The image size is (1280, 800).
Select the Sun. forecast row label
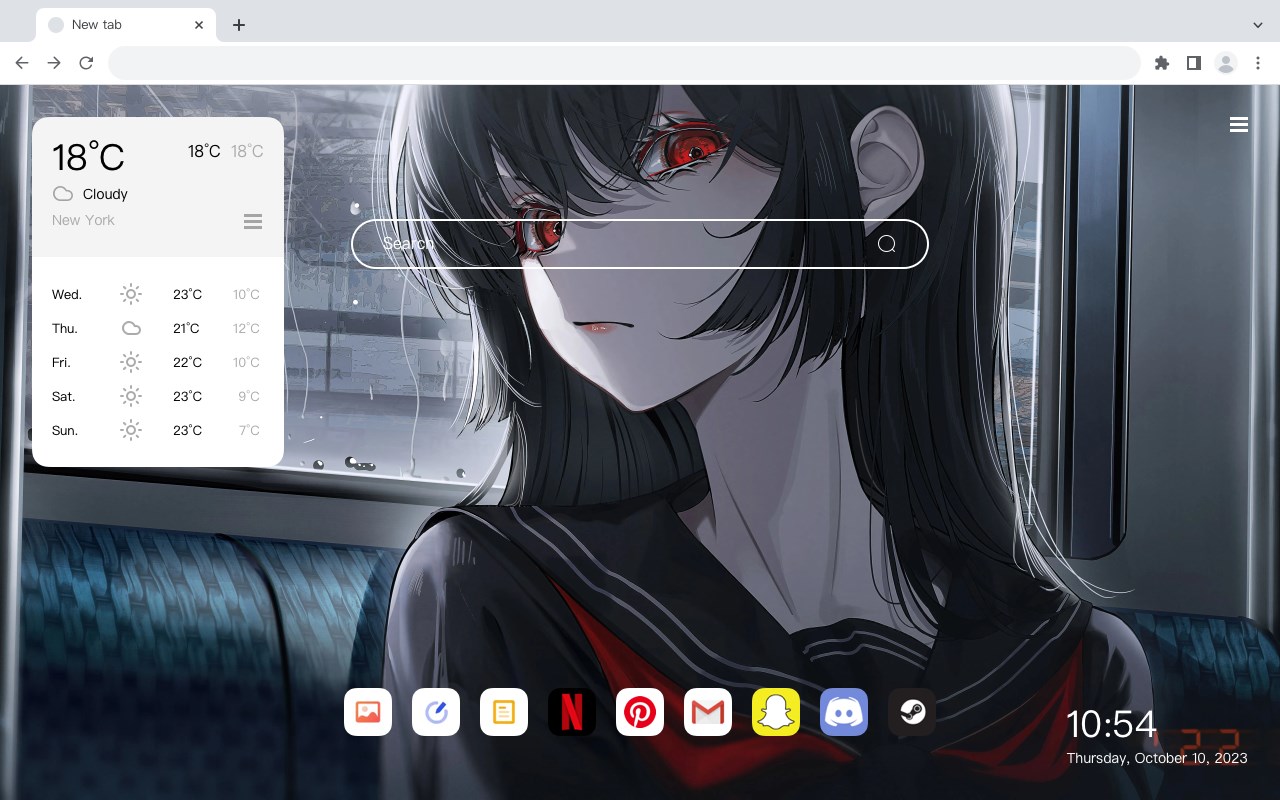point(65,430)
